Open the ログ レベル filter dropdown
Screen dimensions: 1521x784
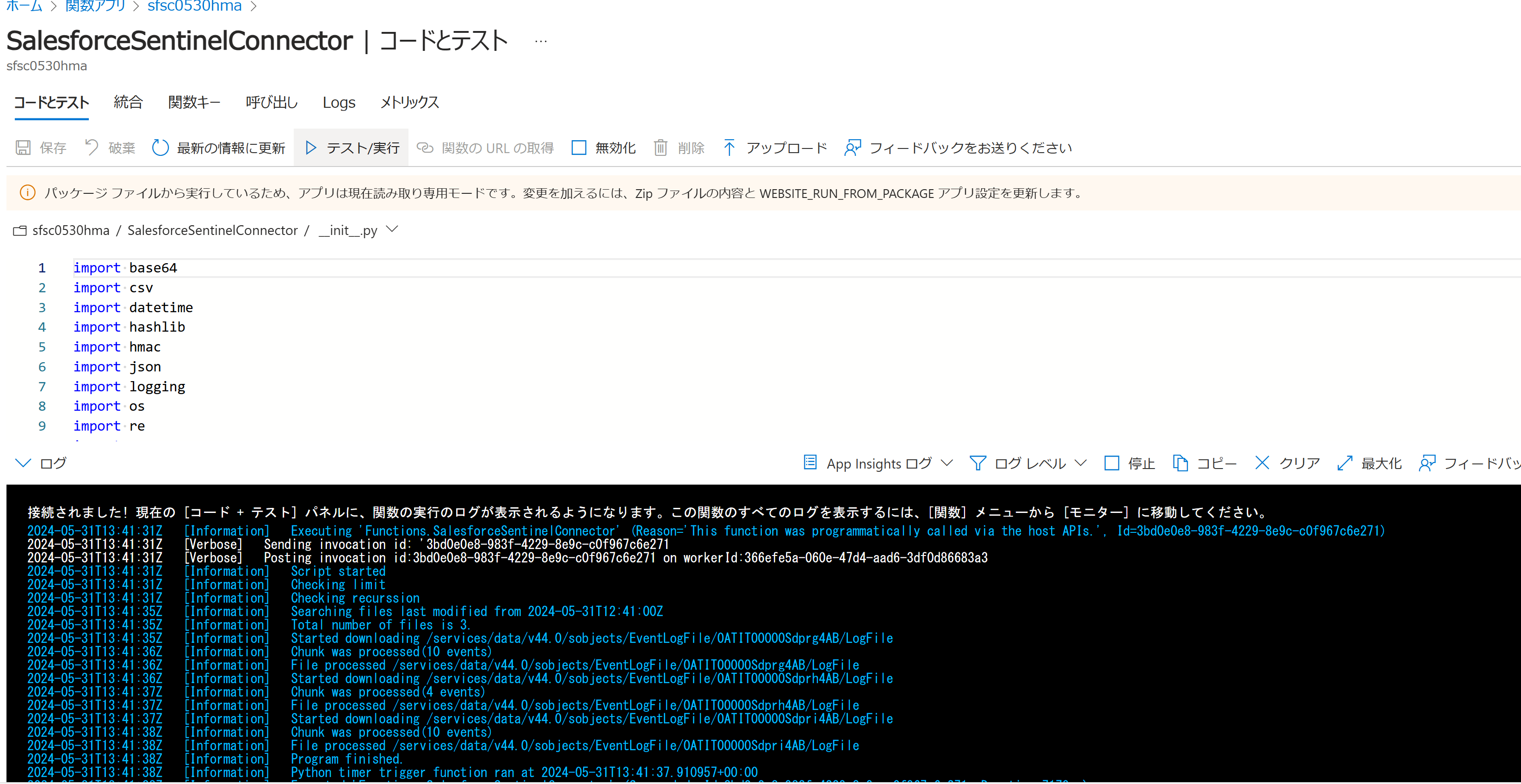coord(1081,463)
